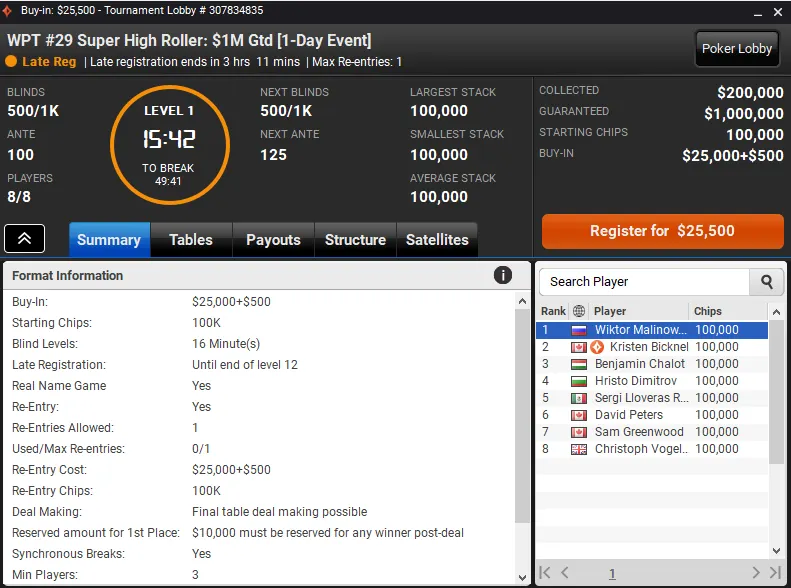
Task: Go to the previous player page
Action: pos(565,573)
